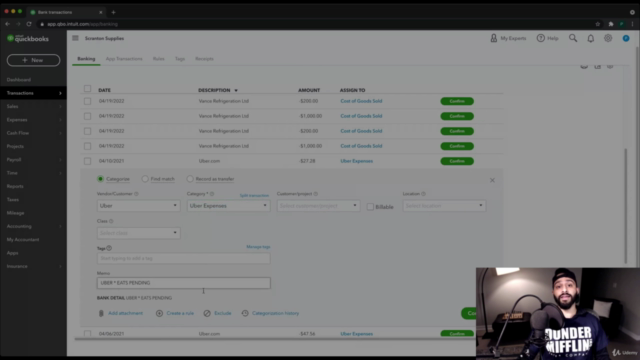Open the Select customer/project dropdown
This screenshot has width=640, height=360.
click(x=318, y=206)
